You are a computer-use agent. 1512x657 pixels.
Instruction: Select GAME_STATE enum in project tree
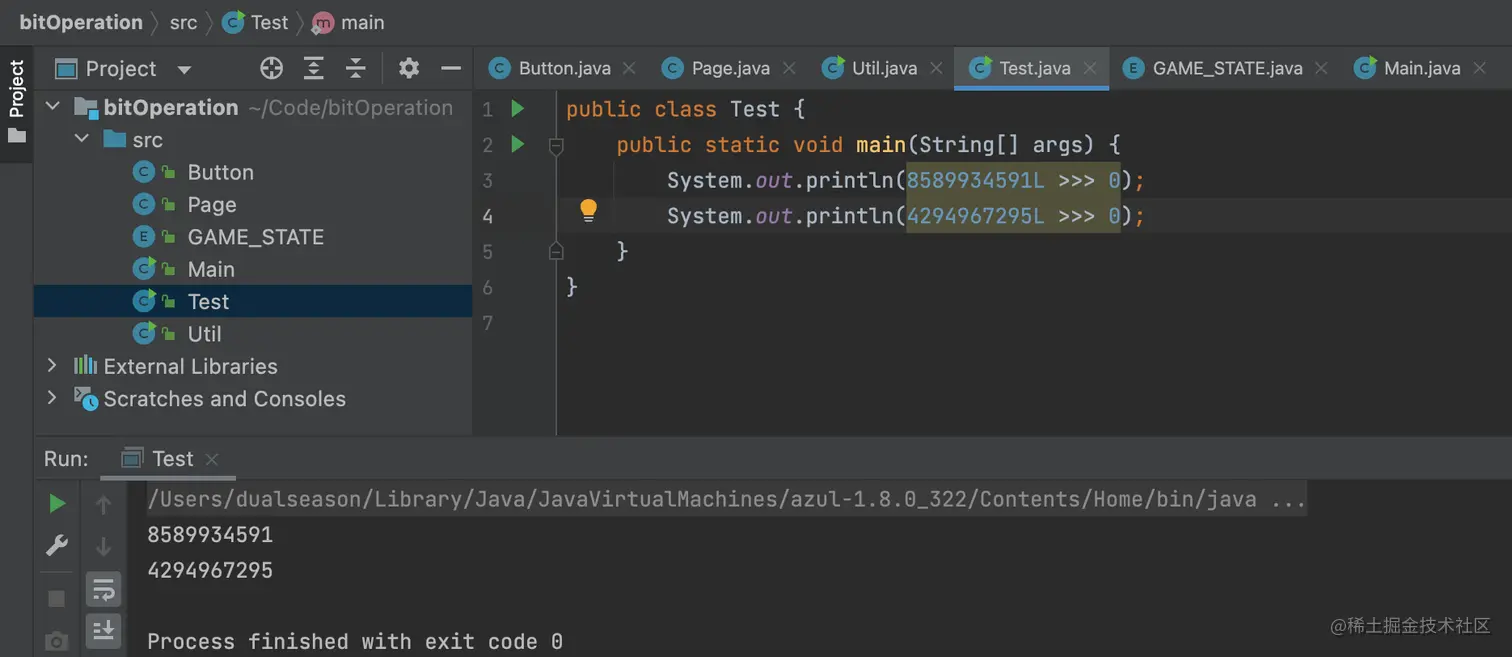point(256,237)
